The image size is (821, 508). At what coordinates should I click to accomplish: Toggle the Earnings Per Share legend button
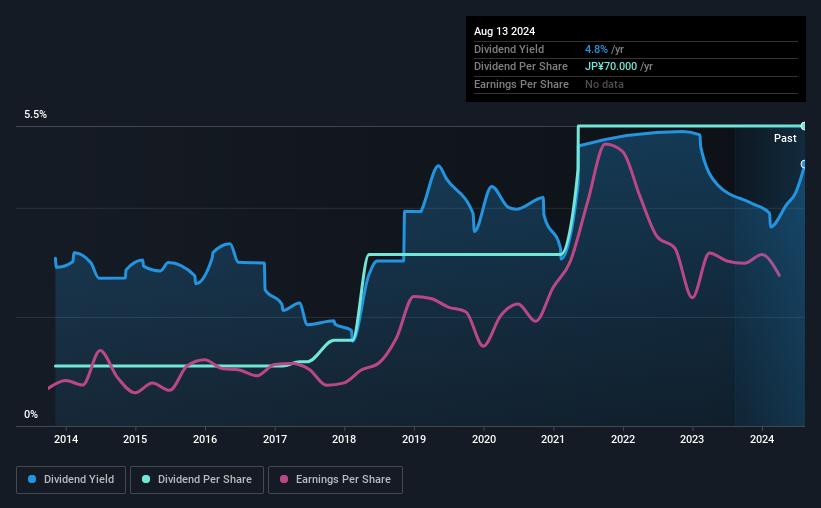[335, 480]
